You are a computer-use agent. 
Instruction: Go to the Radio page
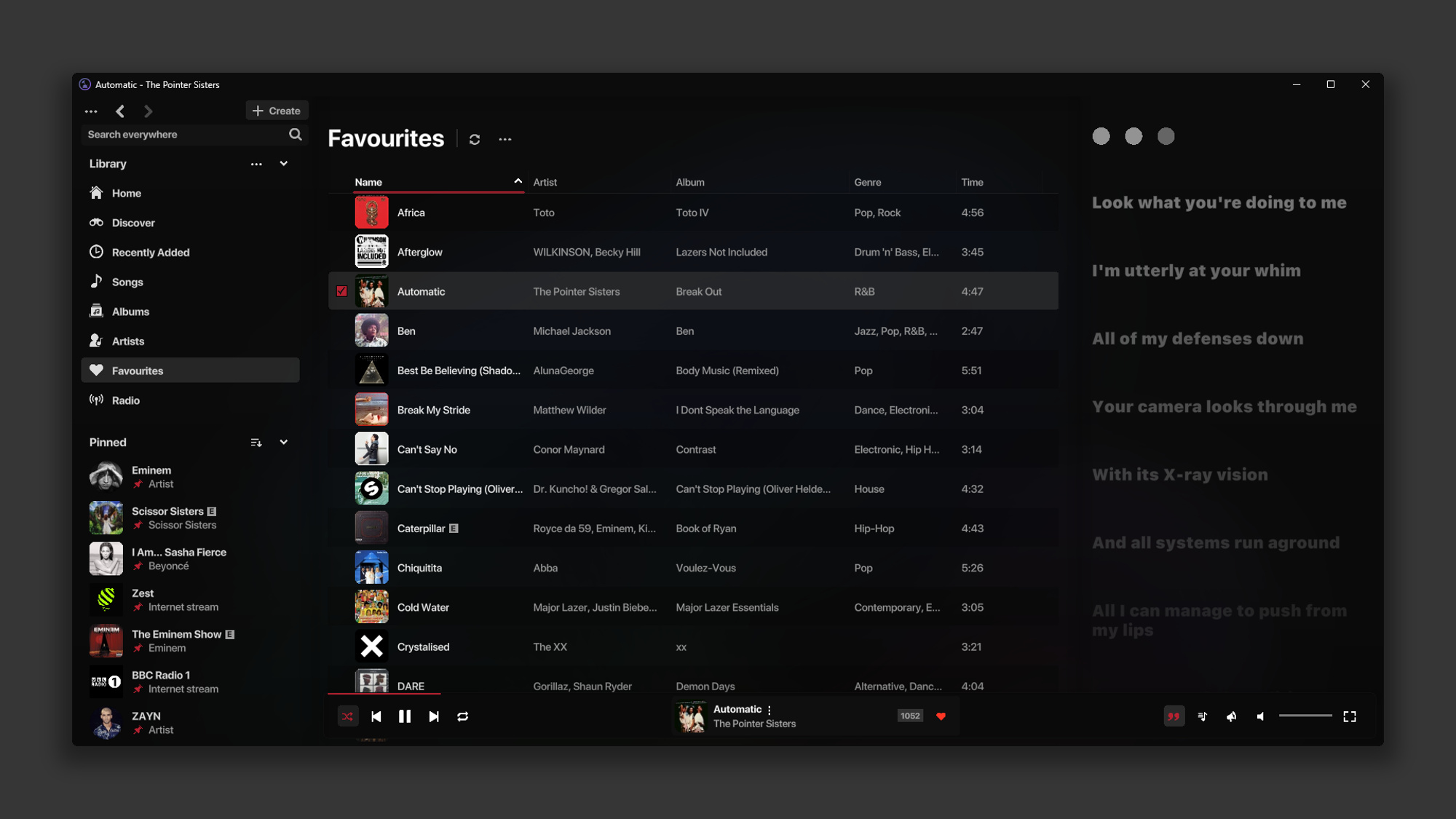126,400
